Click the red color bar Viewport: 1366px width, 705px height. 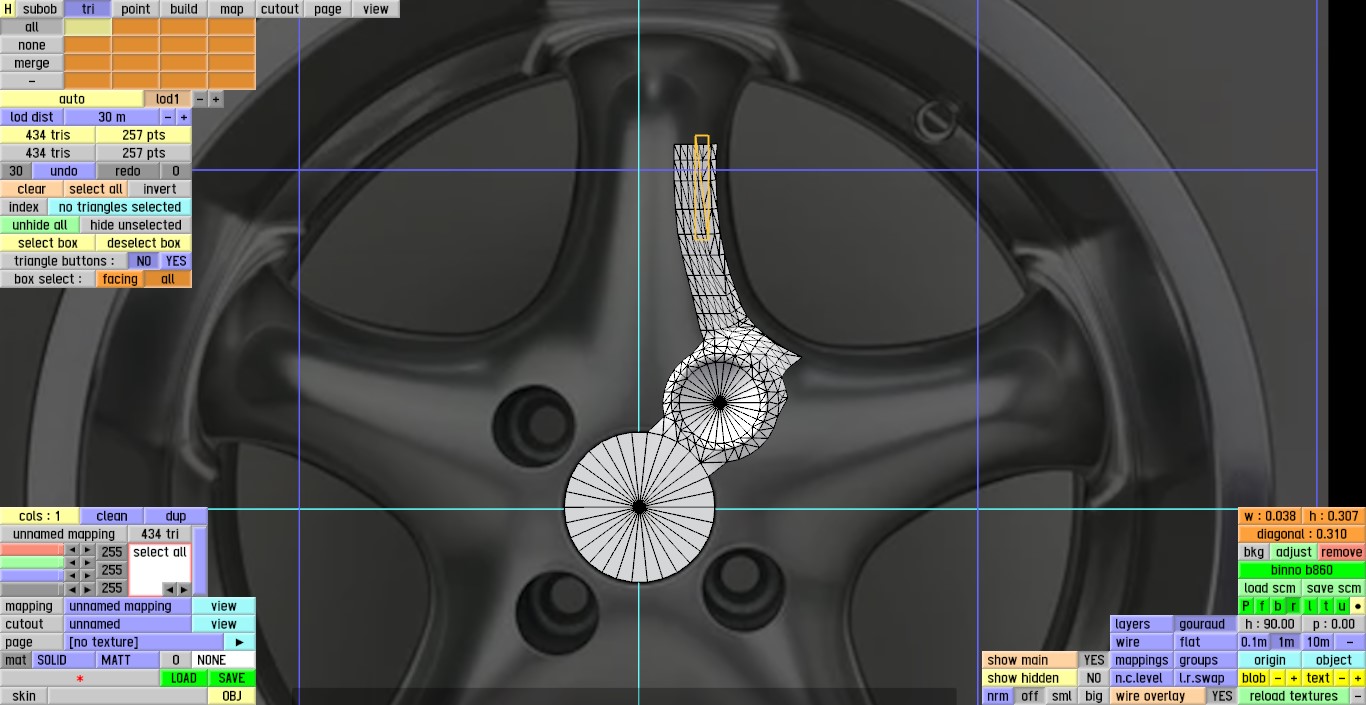(x=32, y=550)
